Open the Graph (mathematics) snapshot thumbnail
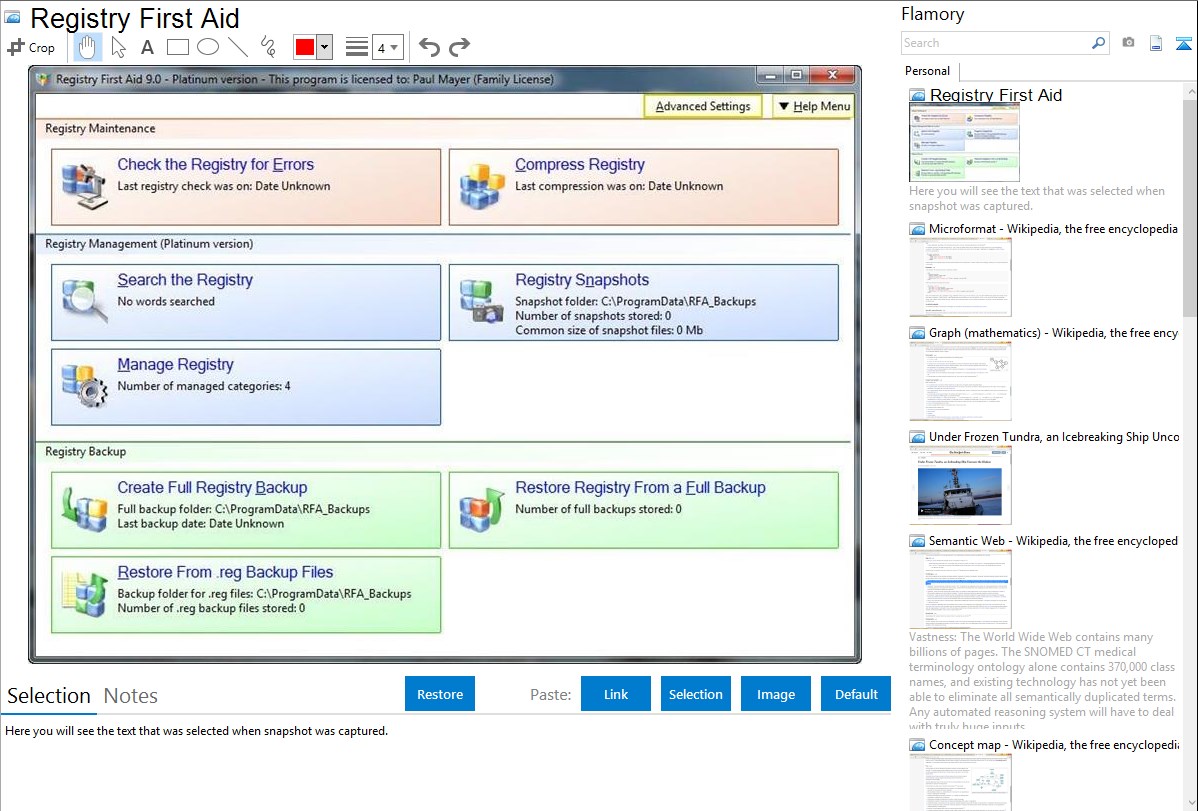1198x811 pixels. (960, 381)
